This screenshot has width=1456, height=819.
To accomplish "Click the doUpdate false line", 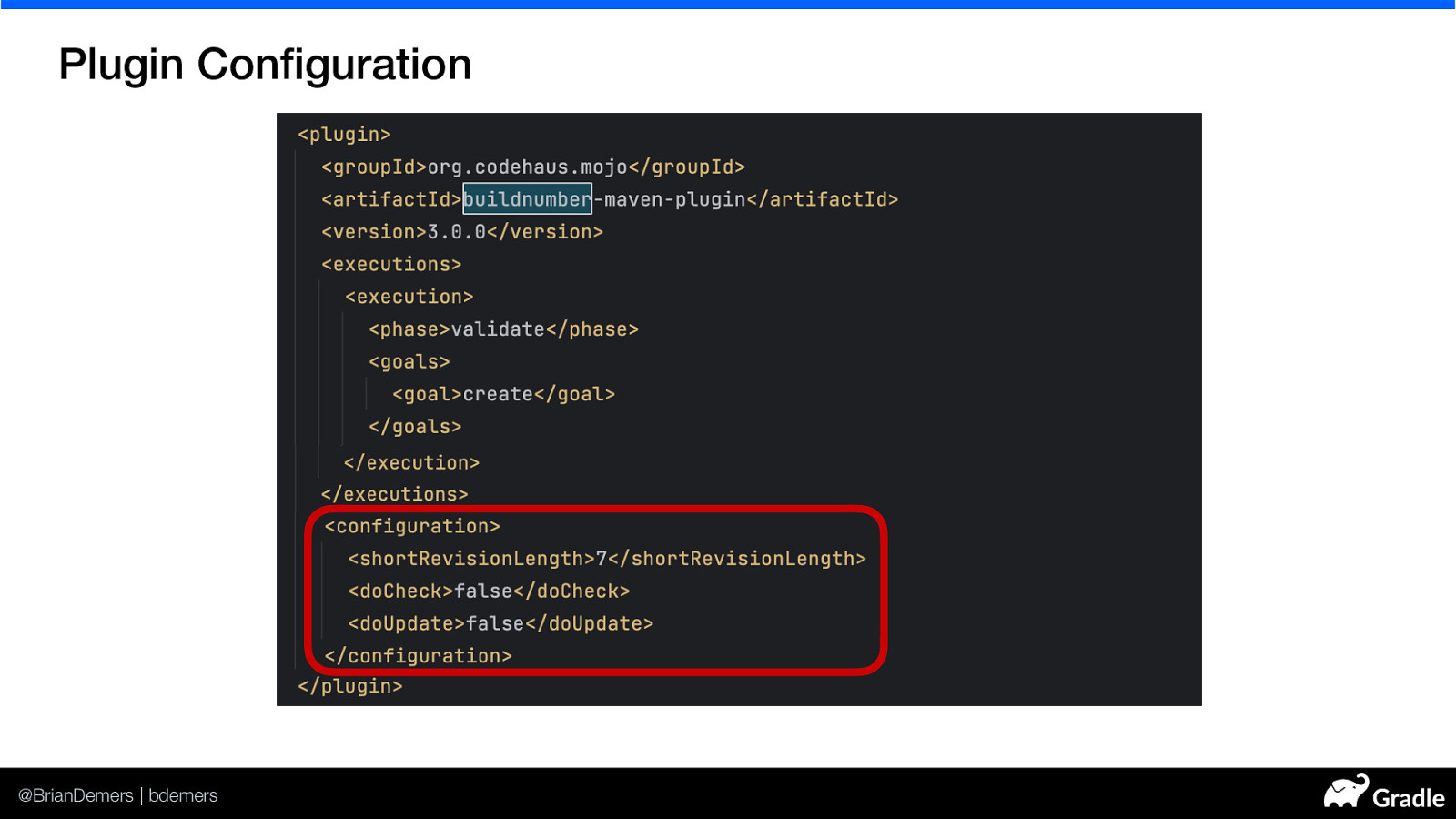I will click(x=501, y=624).
